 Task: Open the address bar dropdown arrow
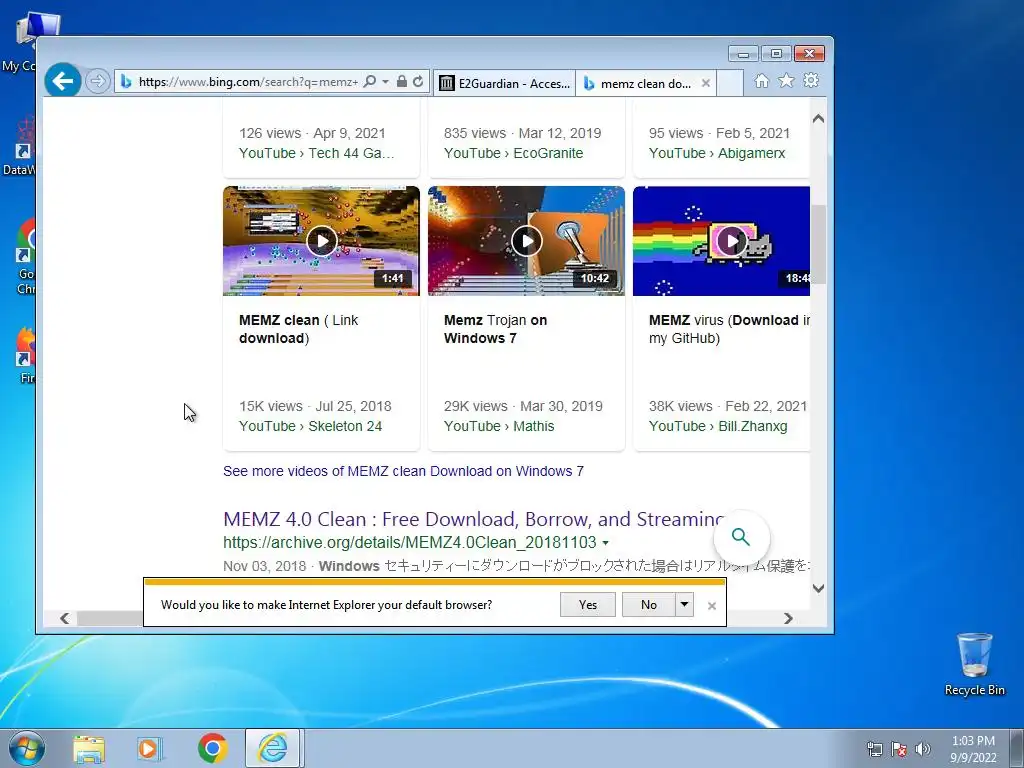[x=385, y=82]
